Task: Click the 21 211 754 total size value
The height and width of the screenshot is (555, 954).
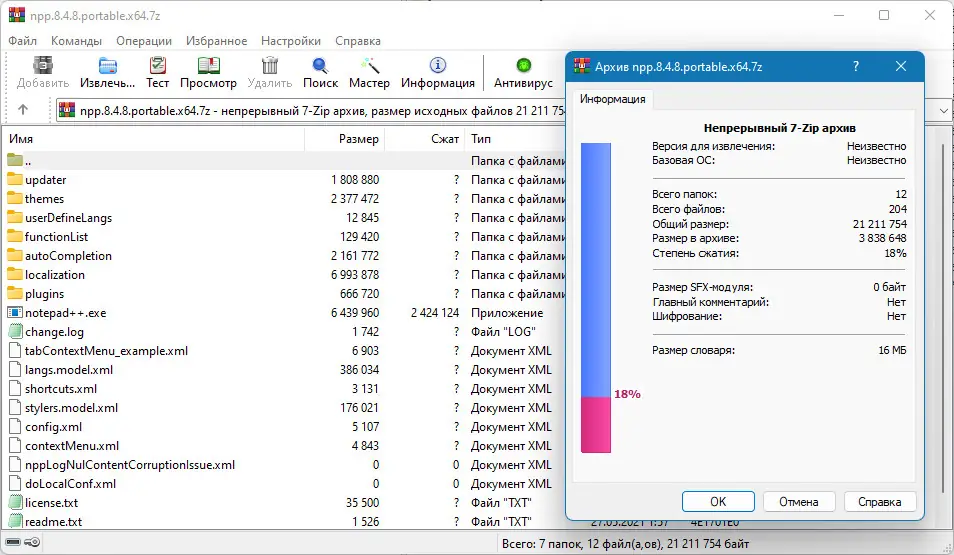Action: click(879, 224)
